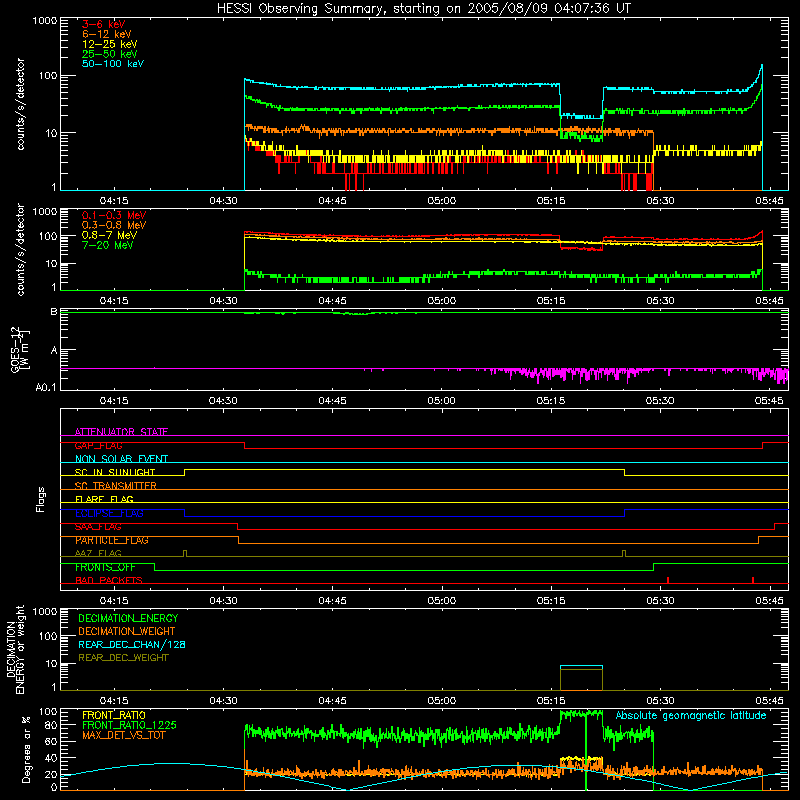This screenshot has height=800, width=800.
Task: Click the first bad packets red spike
Action: click(668, 580)
